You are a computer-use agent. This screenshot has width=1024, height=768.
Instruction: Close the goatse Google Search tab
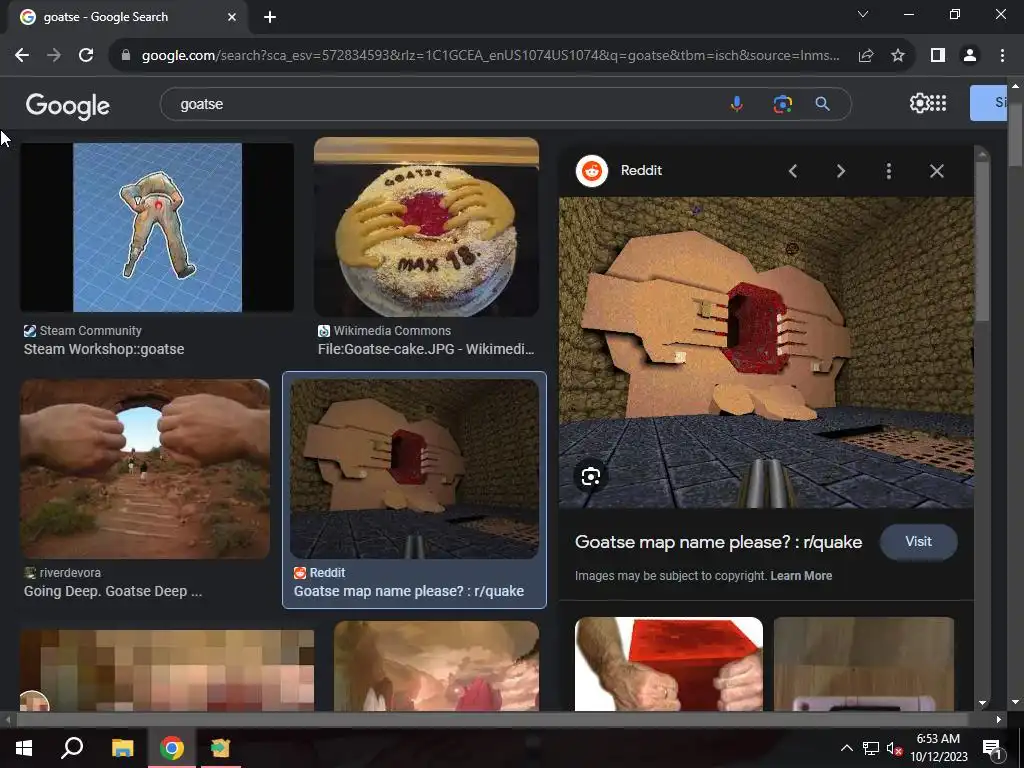[232, 17]
